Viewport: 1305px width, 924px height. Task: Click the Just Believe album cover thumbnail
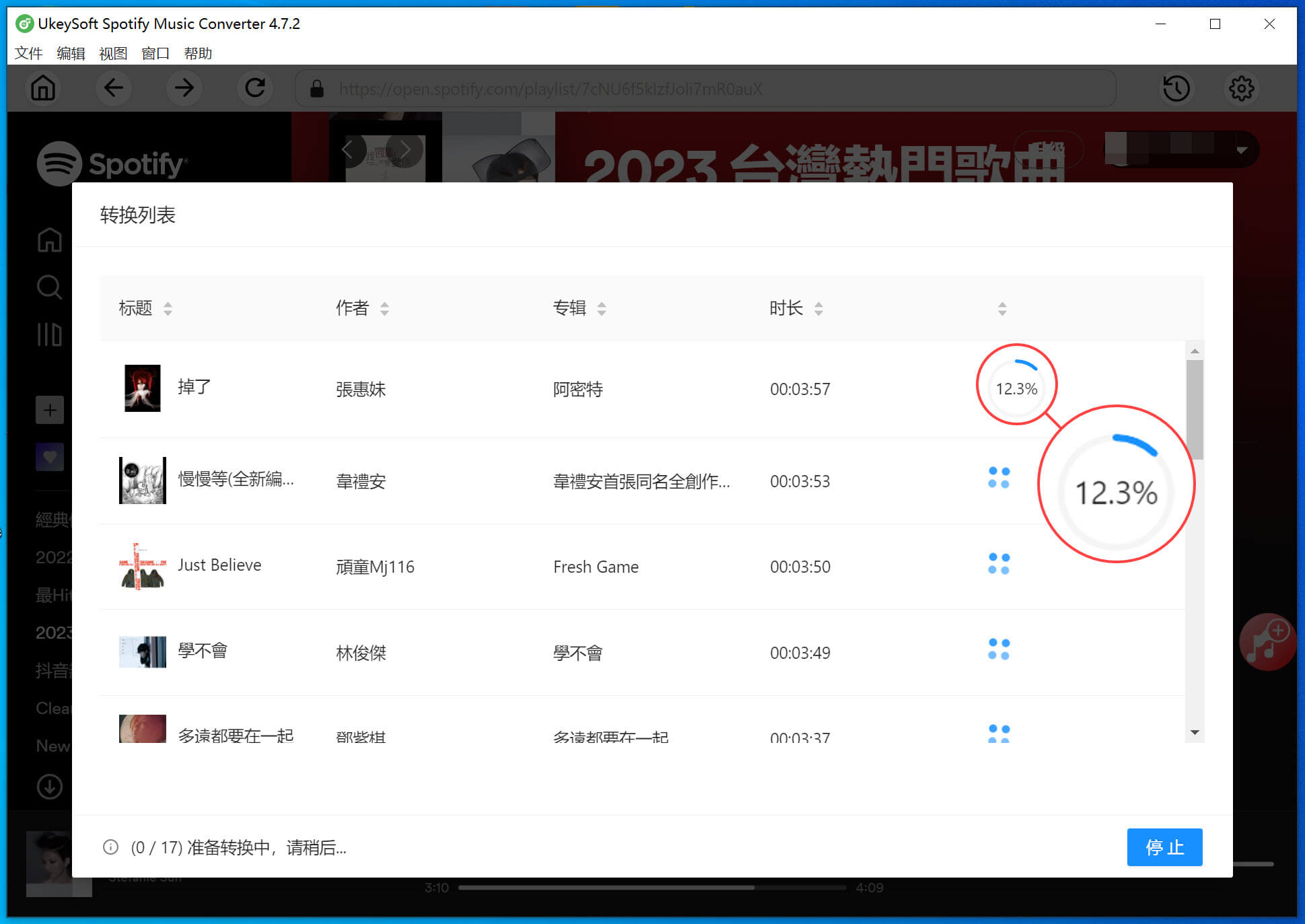[x=143, y=567]
